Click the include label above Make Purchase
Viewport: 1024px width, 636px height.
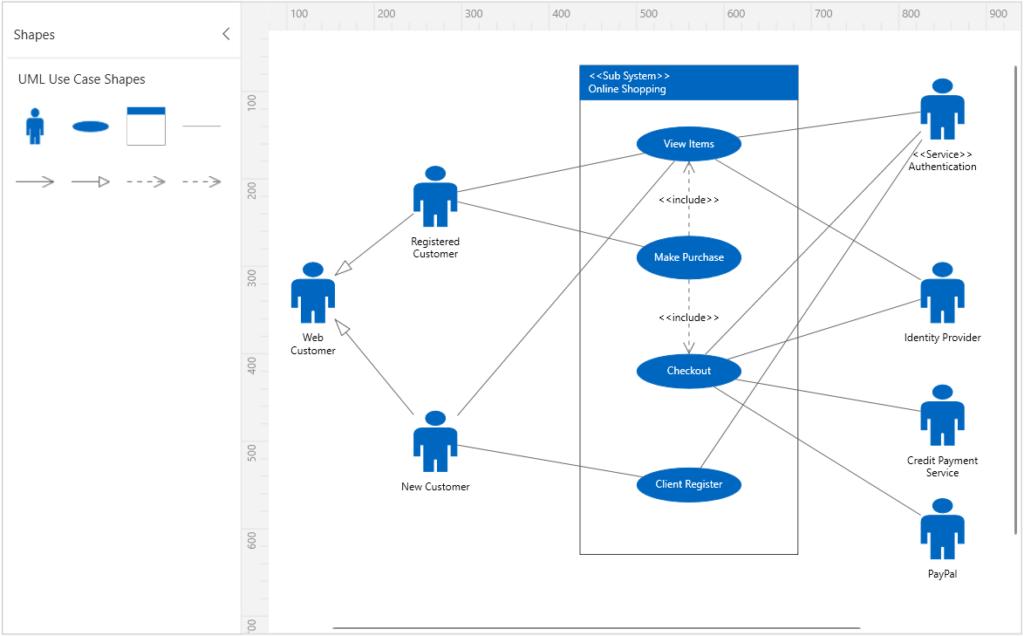[689, 200]
